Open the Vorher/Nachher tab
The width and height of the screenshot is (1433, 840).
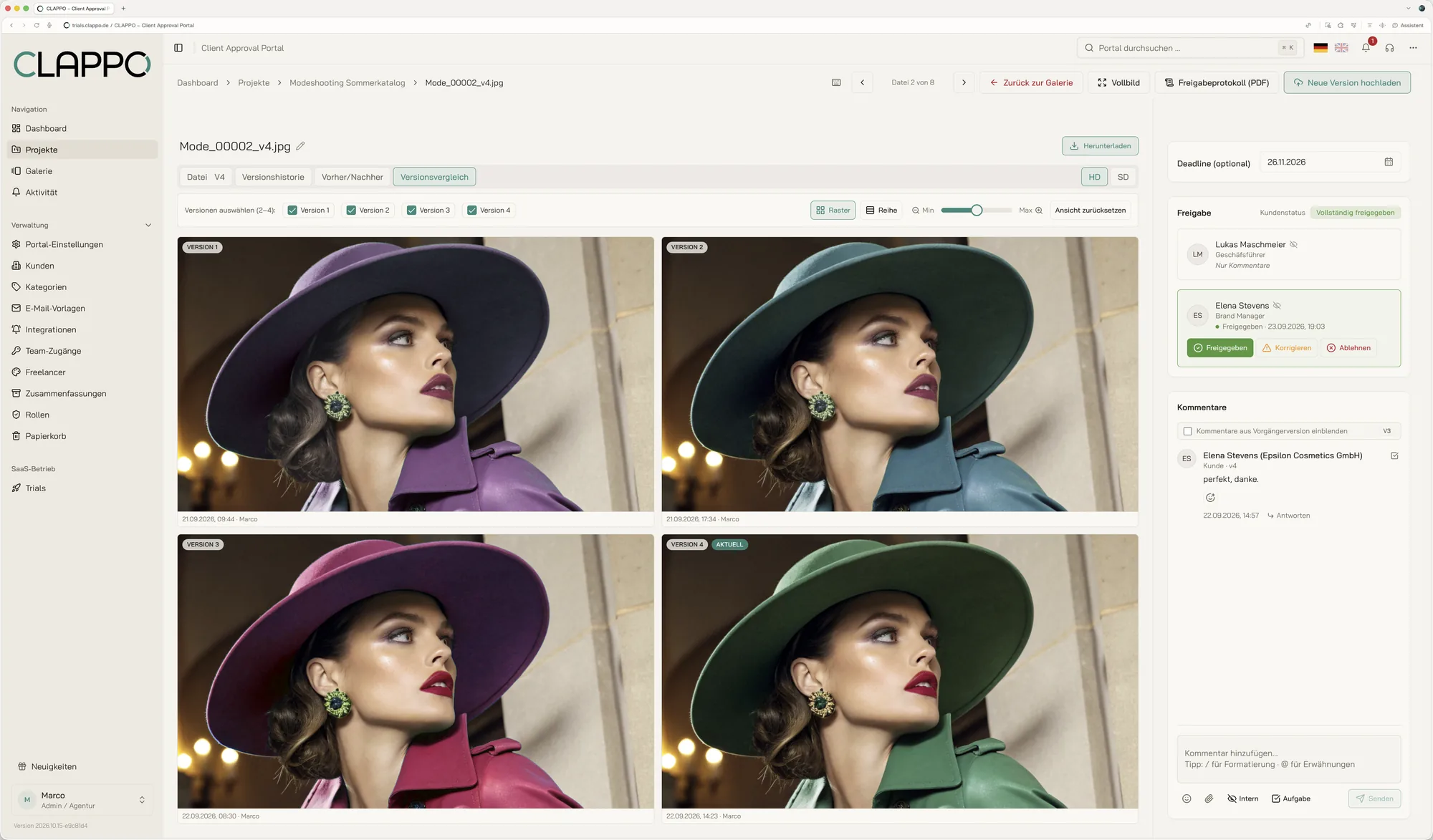coord(353,177)
